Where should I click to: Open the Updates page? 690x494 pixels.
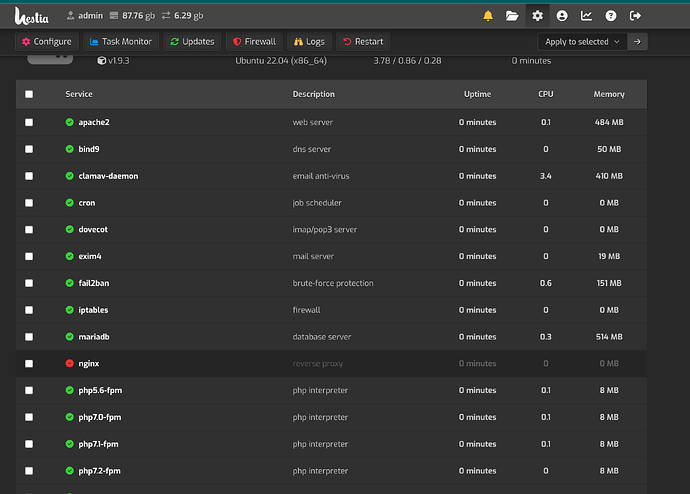click(192, 42)
